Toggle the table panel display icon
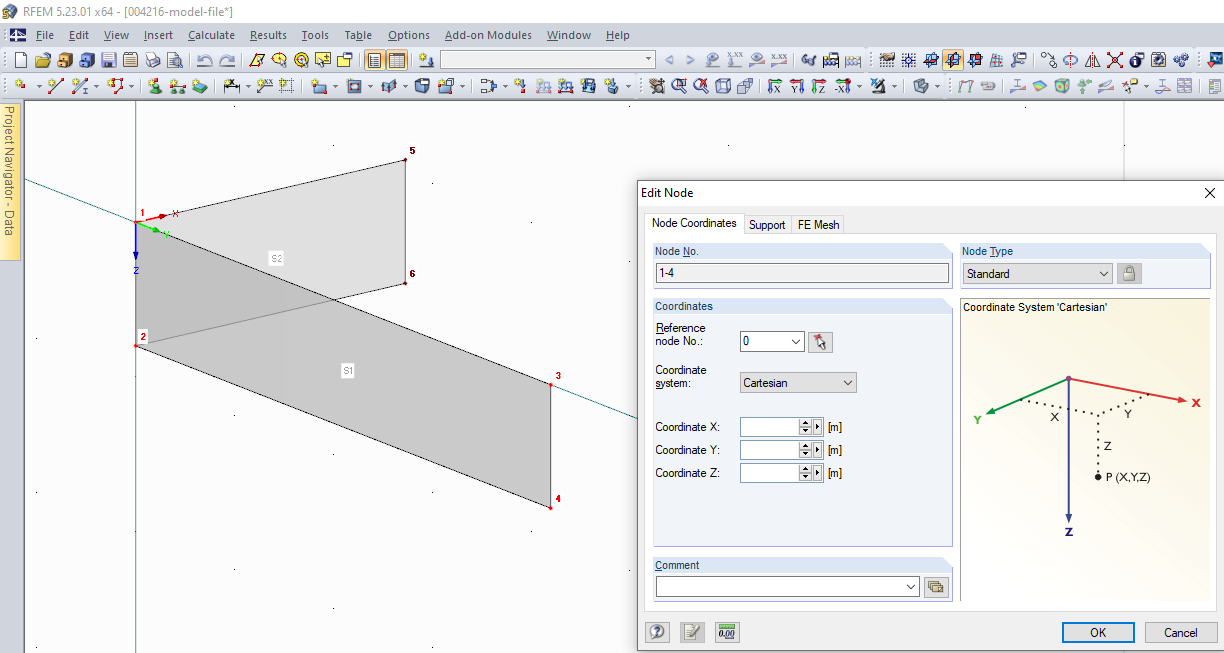This screenshot has height=653, width=1224. pos(397,60)
